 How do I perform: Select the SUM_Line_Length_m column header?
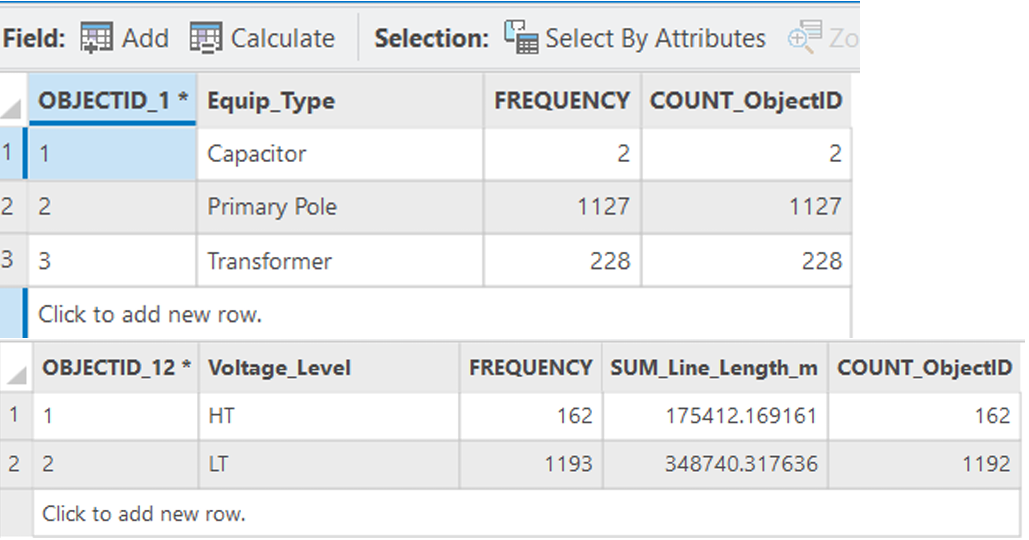[715, 367]
